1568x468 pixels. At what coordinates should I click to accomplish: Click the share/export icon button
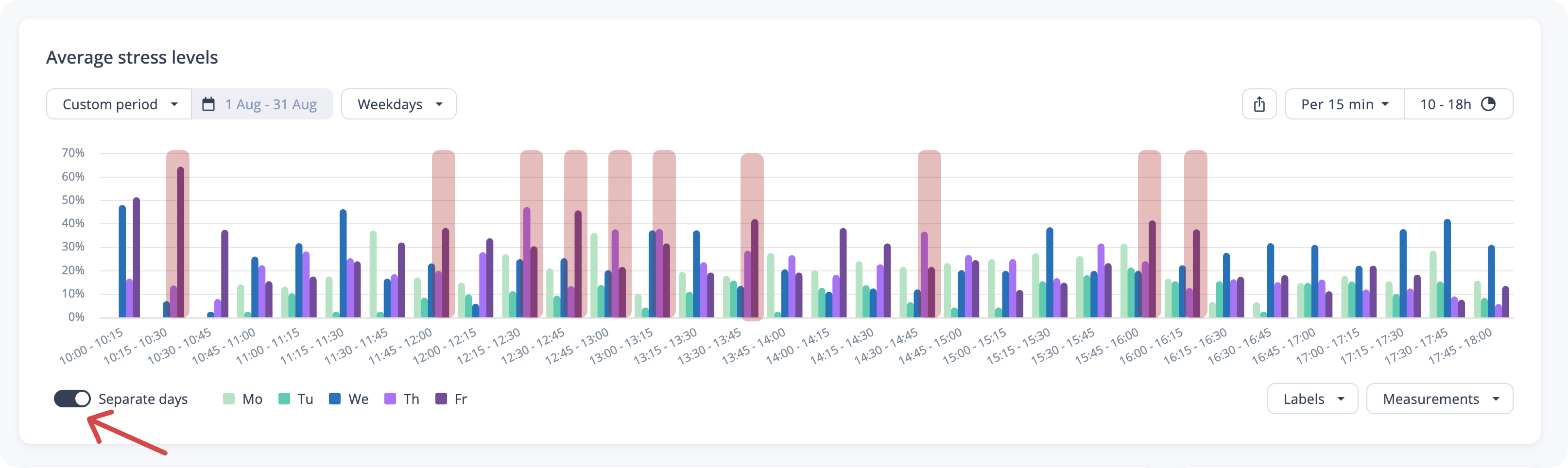[x=1259, y=104]
